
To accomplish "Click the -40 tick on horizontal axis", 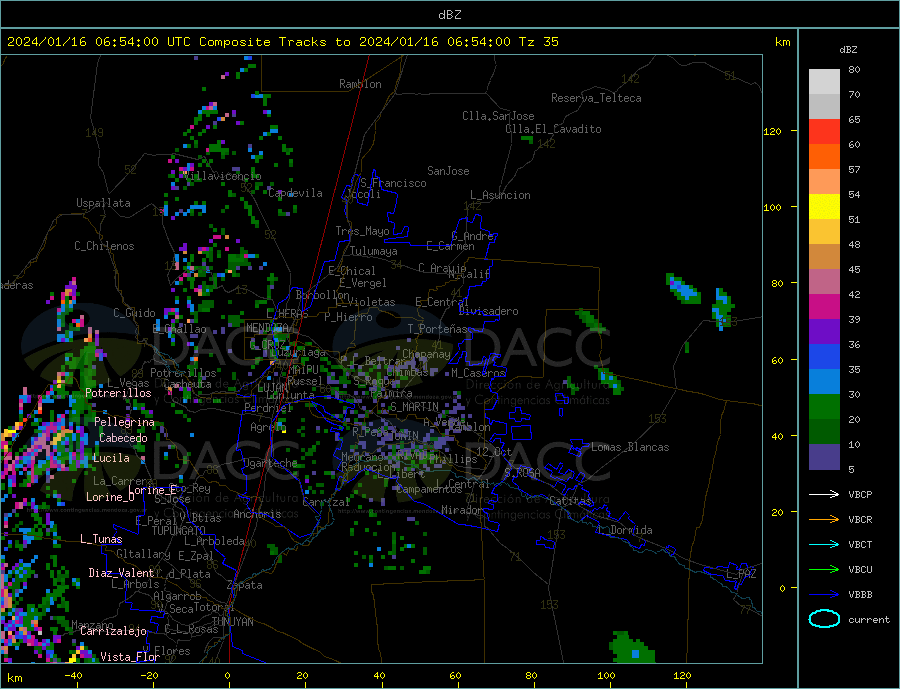I will pyautogui.click(x=73, y=676).
